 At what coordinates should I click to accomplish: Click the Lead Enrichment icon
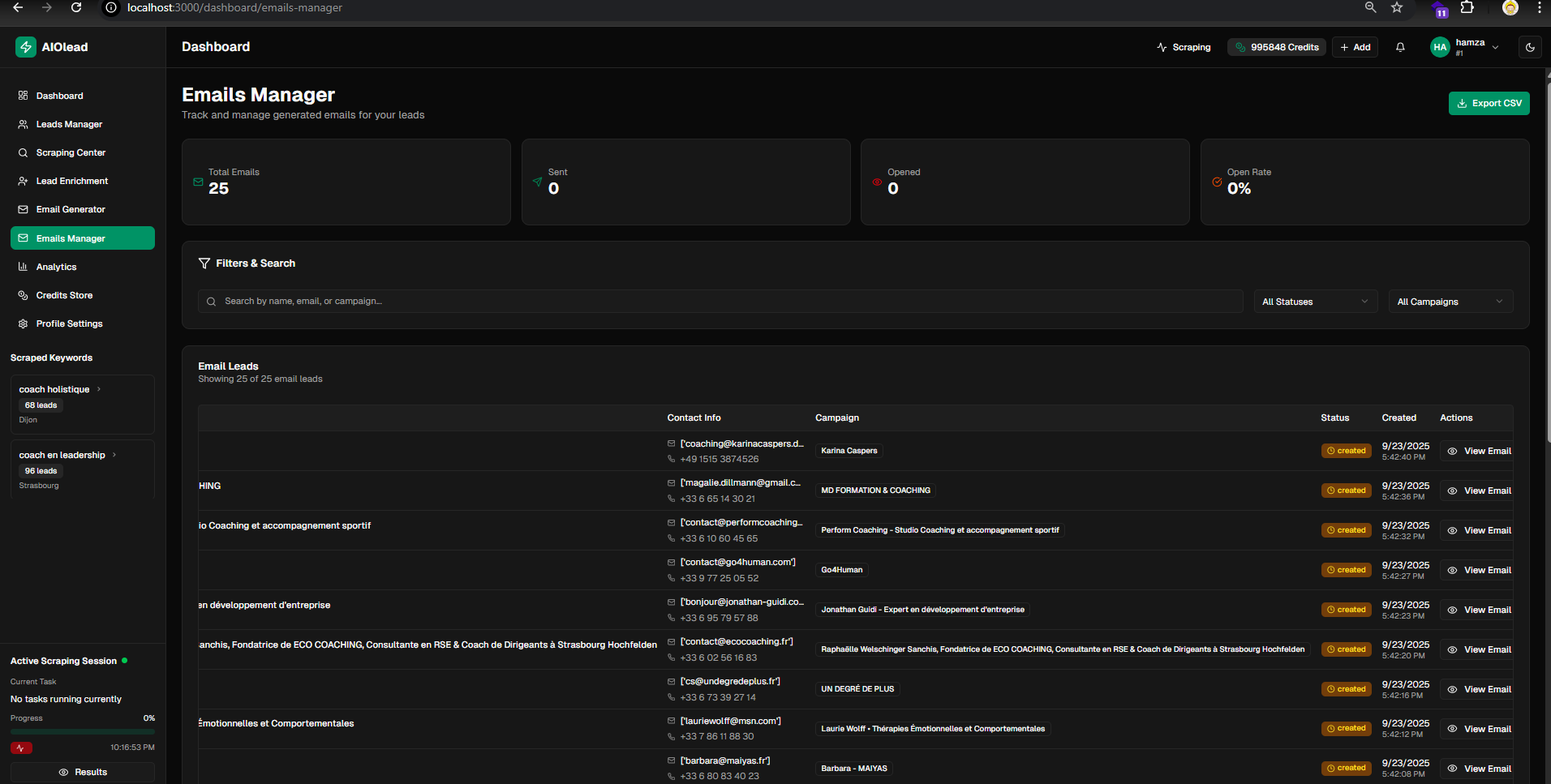point(23,181)
